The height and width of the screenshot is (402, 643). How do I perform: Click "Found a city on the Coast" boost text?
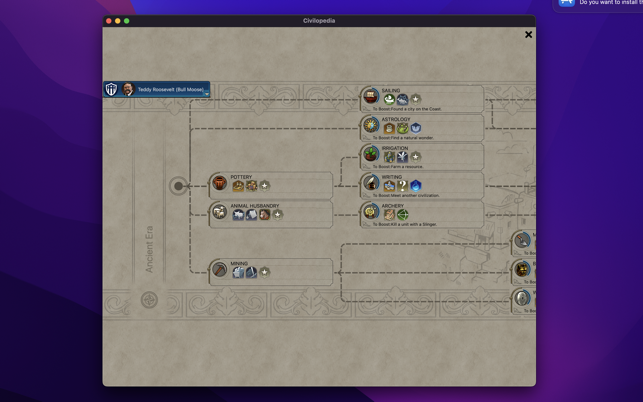pyautogui.click(x=415, y=109)
